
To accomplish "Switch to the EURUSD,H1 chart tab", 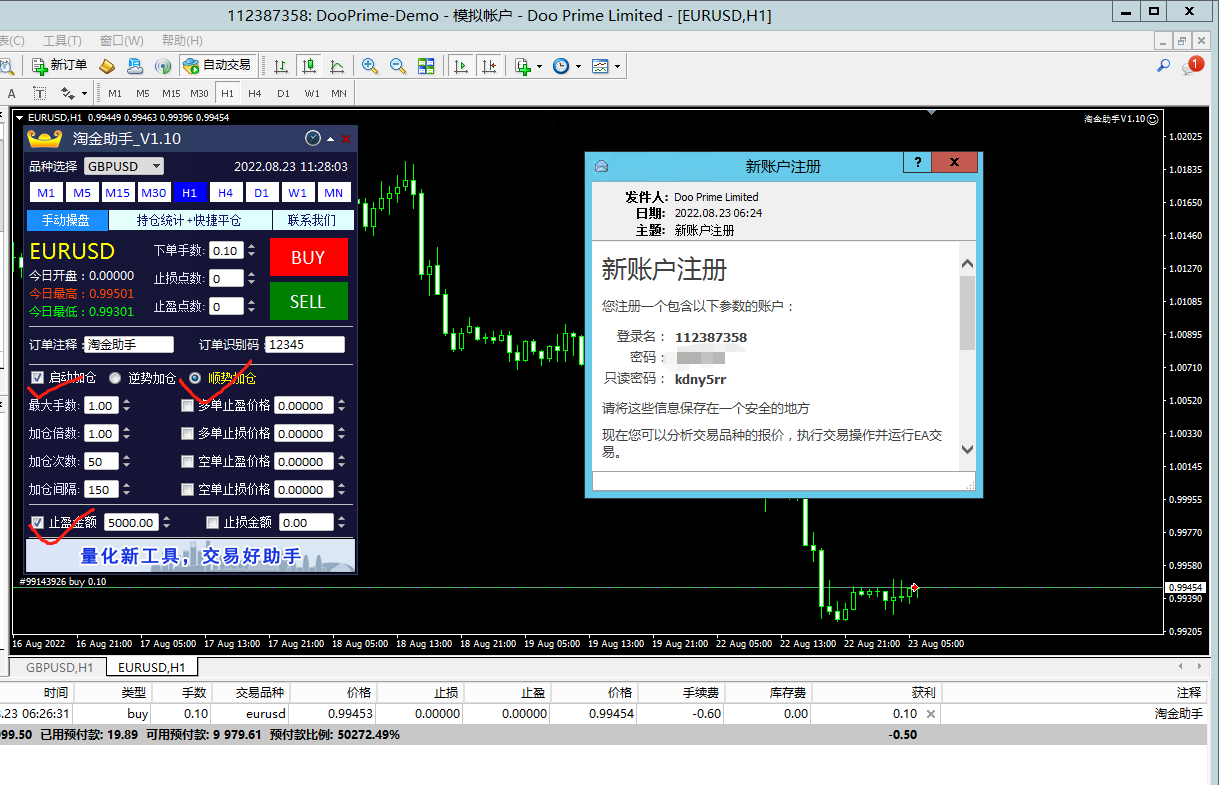I will [152, 667].
